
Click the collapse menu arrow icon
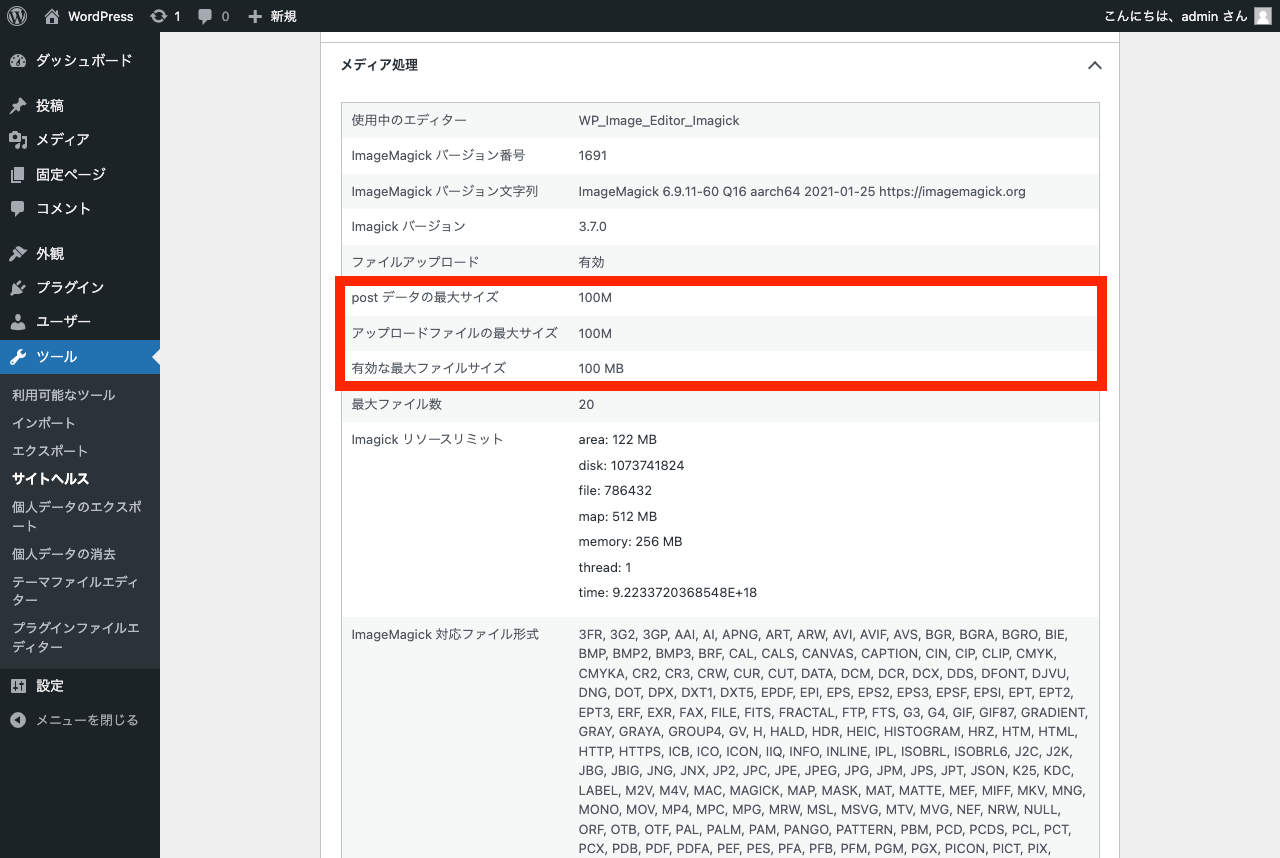[18, 720]
